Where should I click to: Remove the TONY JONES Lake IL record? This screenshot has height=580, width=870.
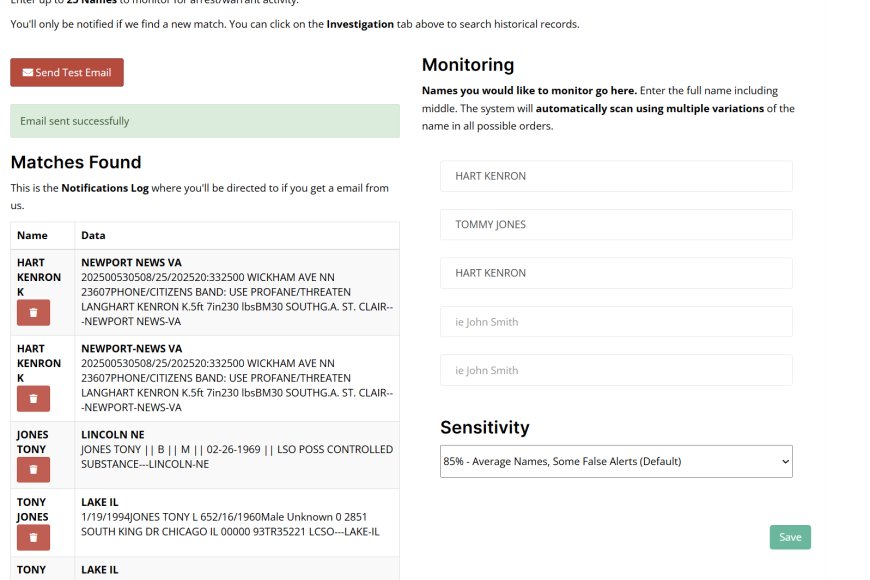click(33, 538)
